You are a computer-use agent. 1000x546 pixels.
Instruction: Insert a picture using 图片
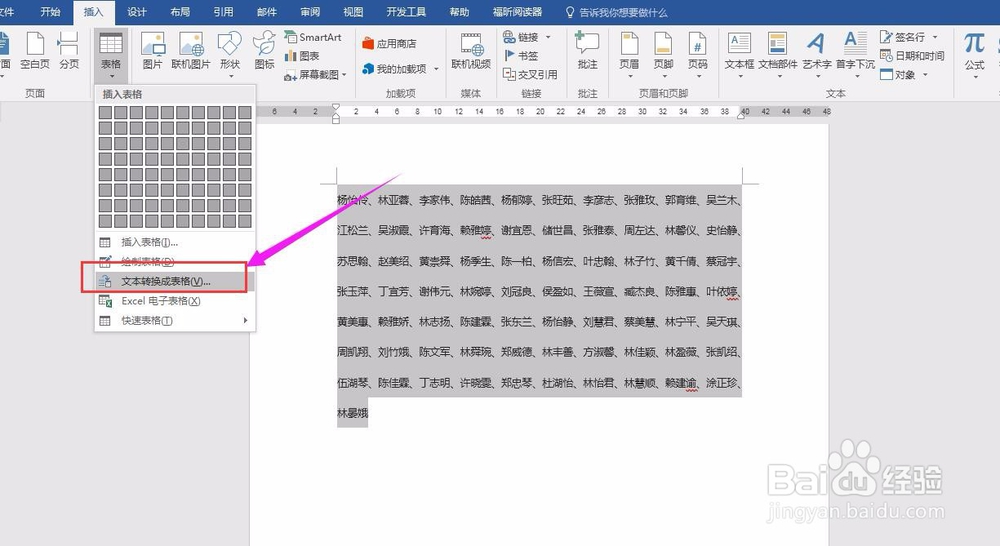[x=152, y=50]
